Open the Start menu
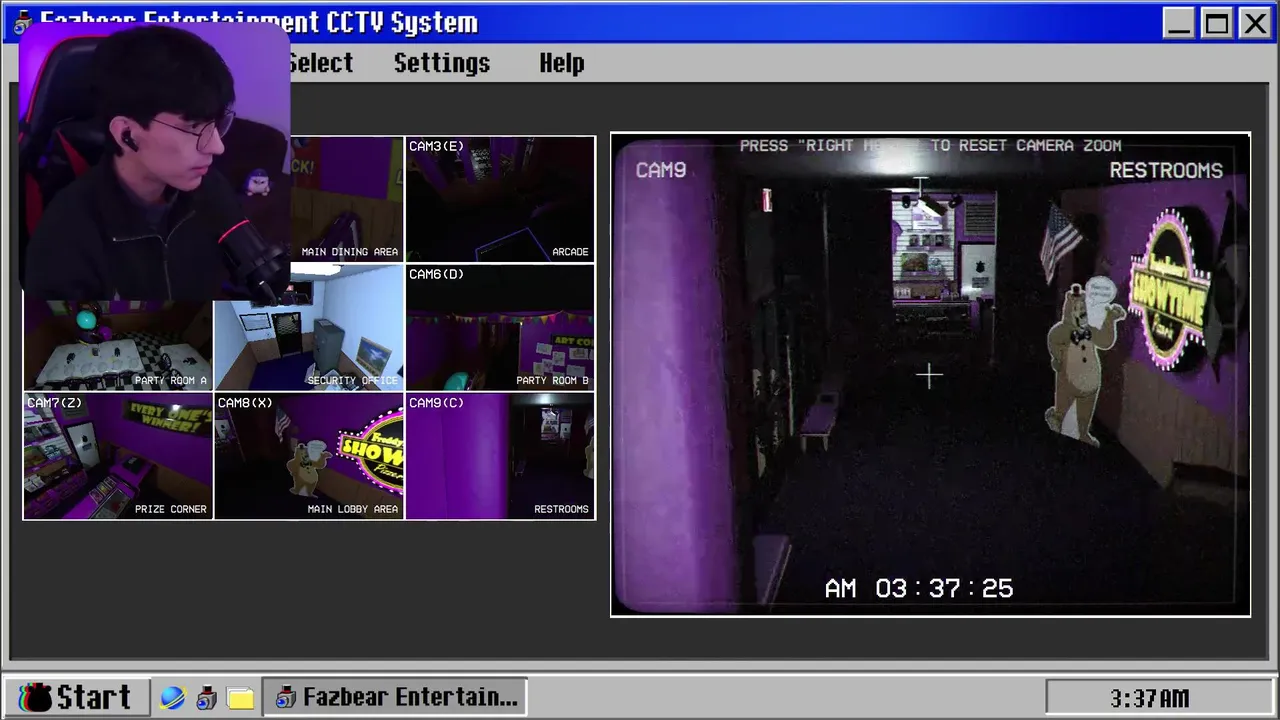Image resolution: width=1280 pixels, height=720 pixels. pyautogui.click(x=77, y=697)
